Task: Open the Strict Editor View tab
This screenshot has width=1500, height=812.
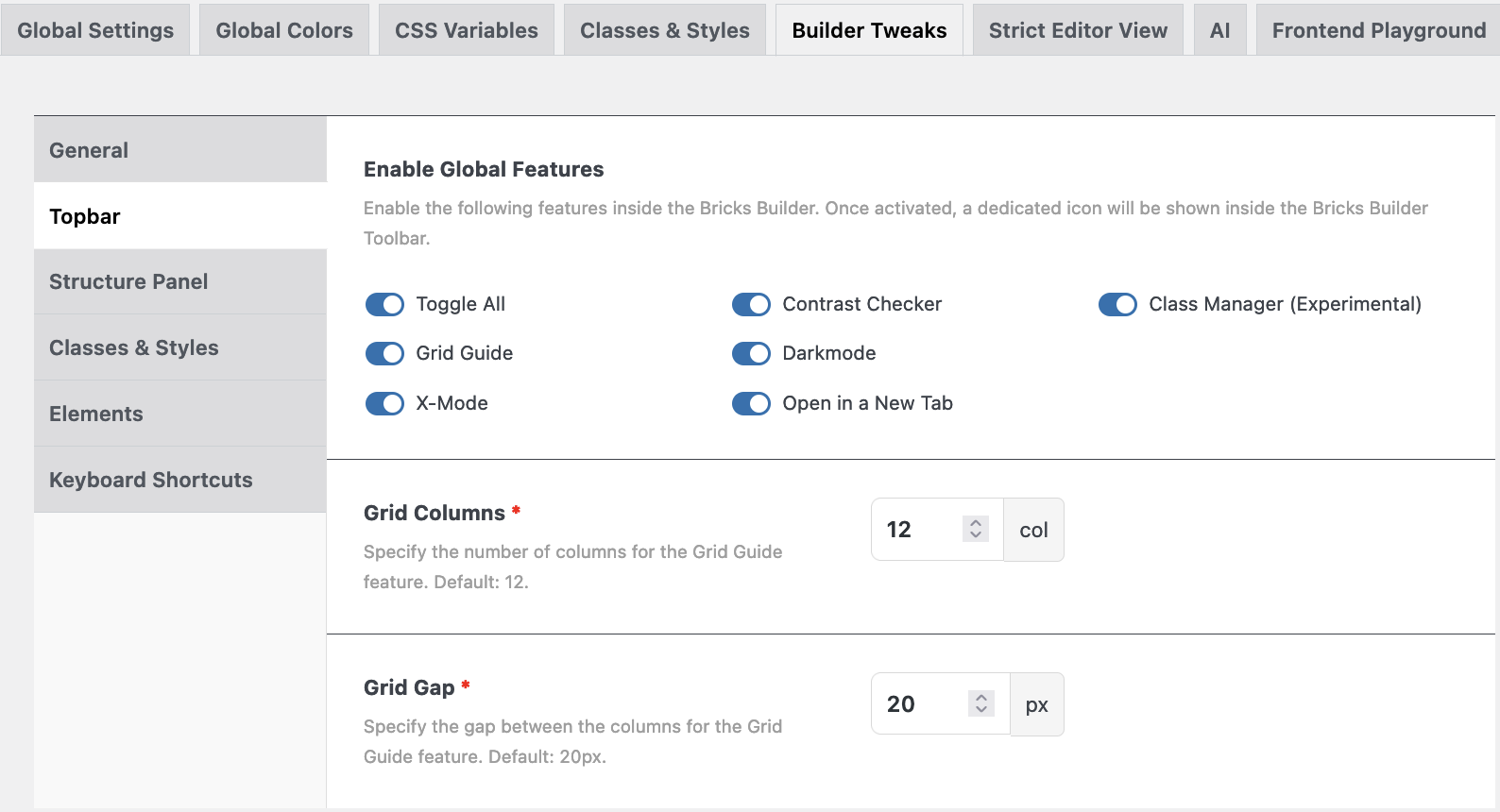Action: coord(1078,30)
